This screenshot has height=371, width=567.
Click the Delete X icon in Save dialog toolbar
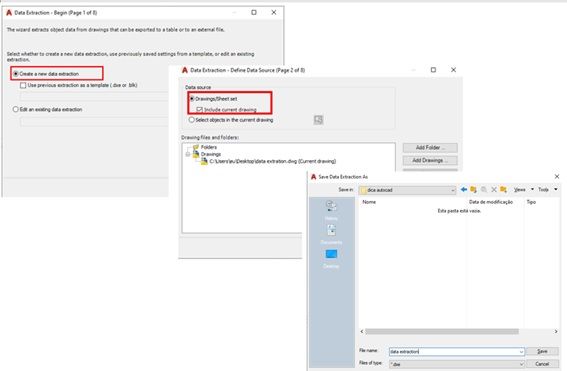click(494, 189)
